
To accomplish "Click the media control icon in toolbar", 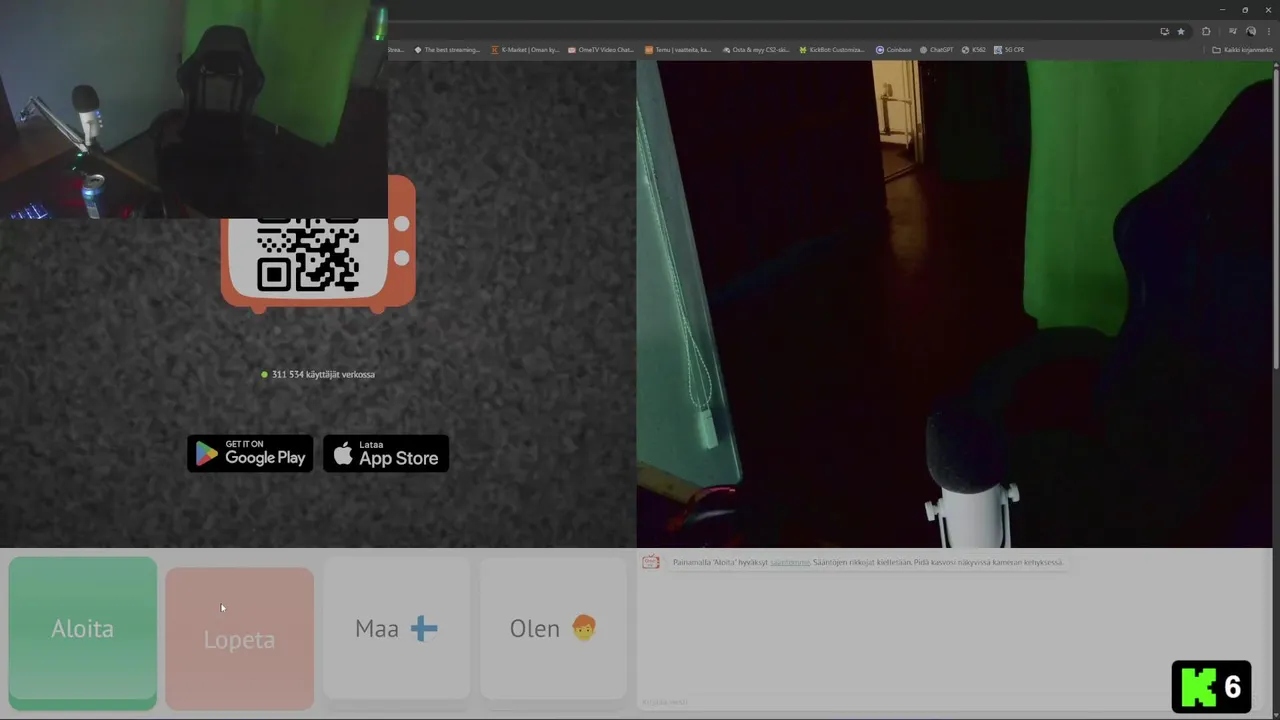I will (x=1232, y=31).
